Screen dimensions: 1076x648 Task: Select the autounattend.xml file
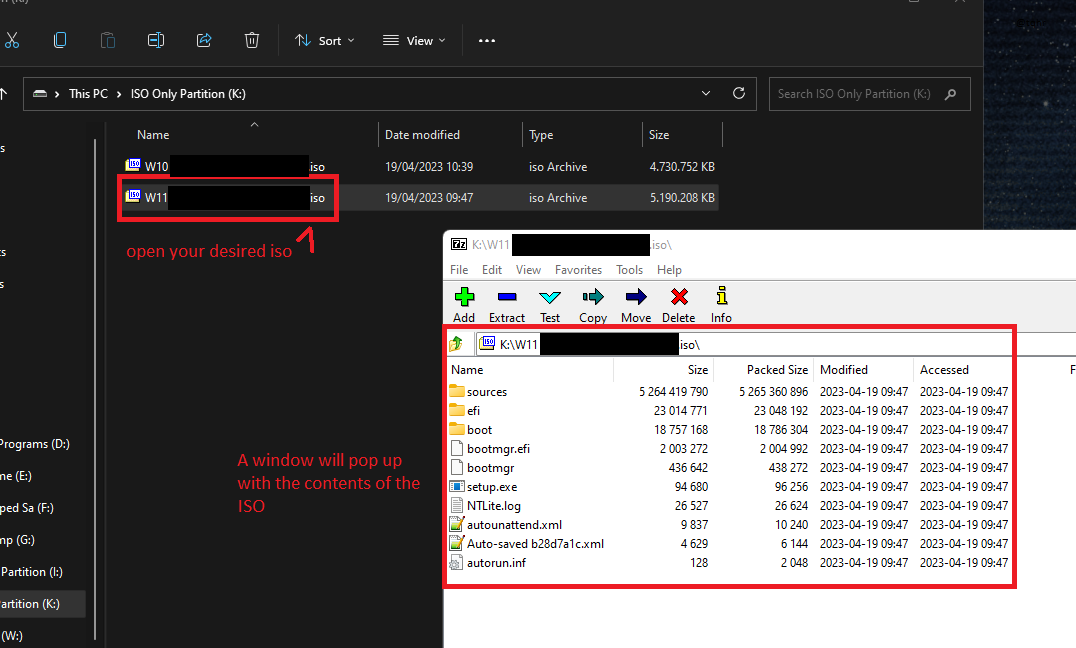514,525
